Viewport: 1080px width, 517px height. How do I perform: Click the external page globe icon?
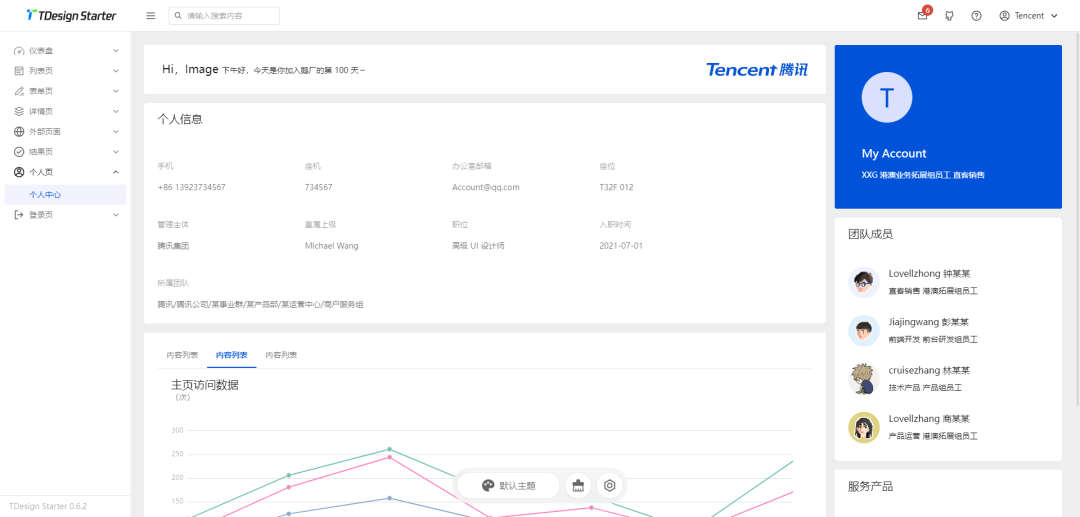coord(19,131)
